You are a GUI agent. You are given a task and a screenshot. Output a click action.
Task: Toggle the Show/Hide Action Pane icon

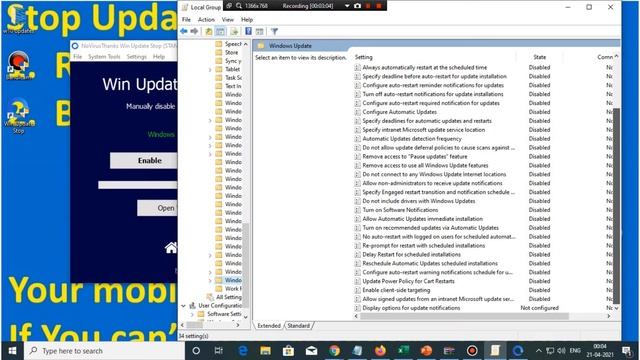tap(260, 31)
